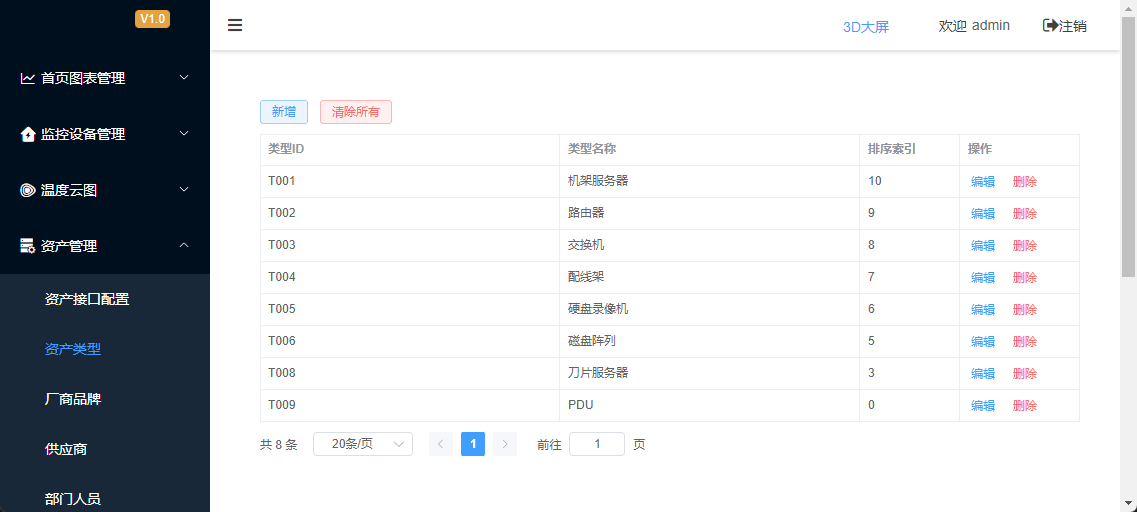Focus the 前往 page number input

597,444
